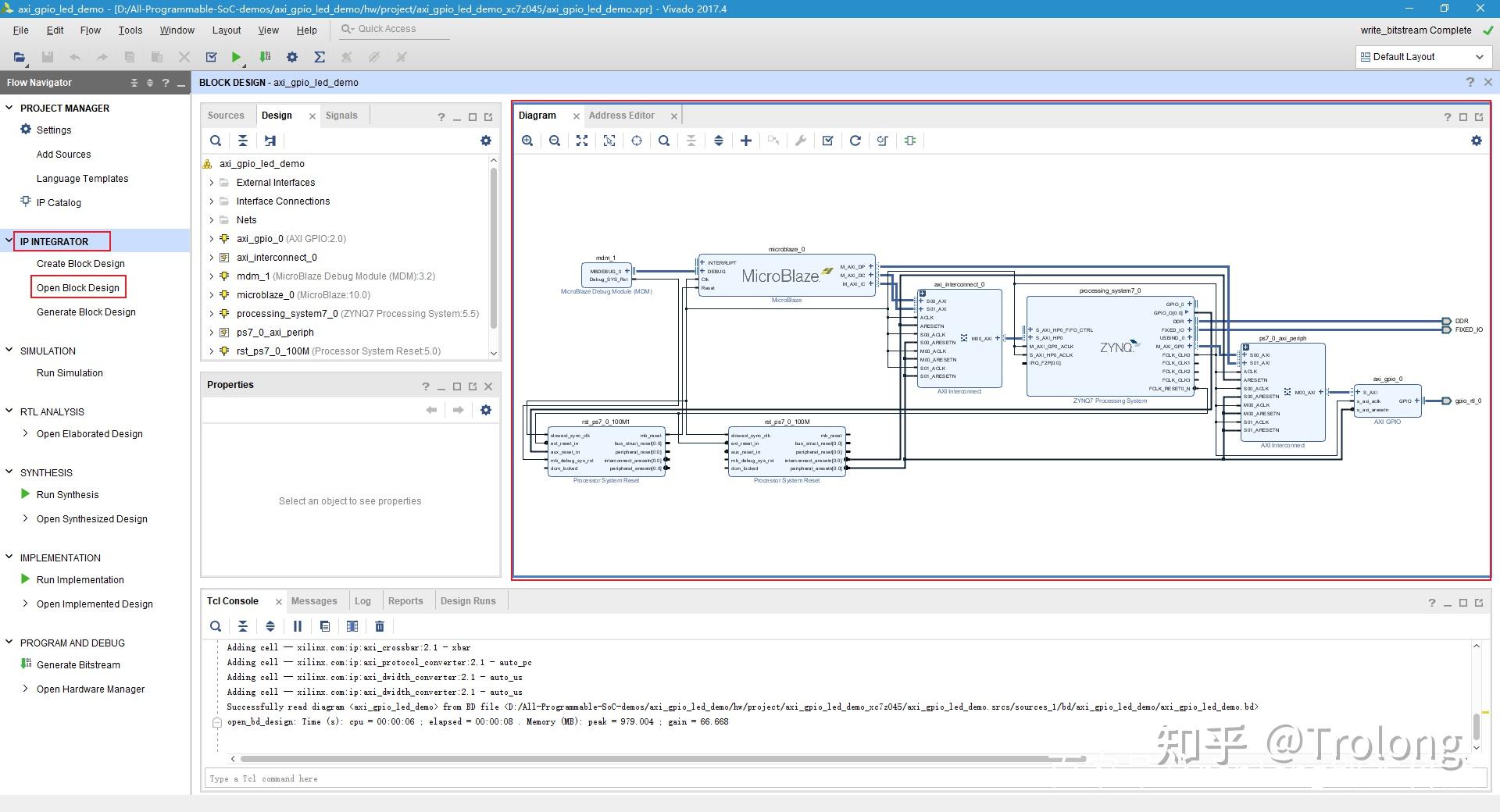Expand the External Interfaces folder
1500x812 pixels.
pyautogui.click(x=211, y=183)
